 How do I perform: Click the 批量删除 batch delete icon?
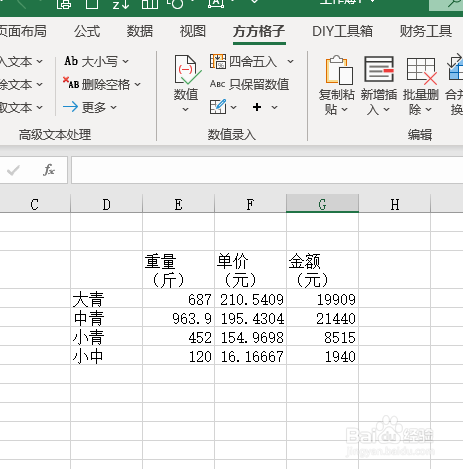[422, 71]
